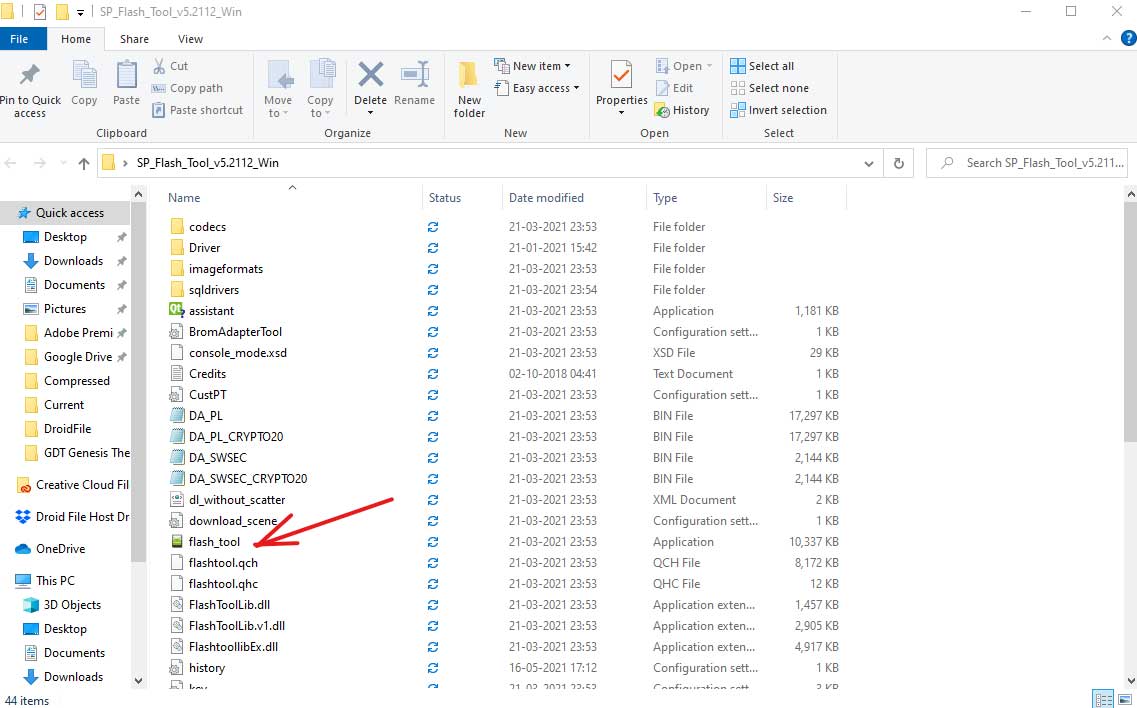Screen dimensions: 1137x708
Task: Click the Droid File Host Dropbox icon
Action: 22,517
